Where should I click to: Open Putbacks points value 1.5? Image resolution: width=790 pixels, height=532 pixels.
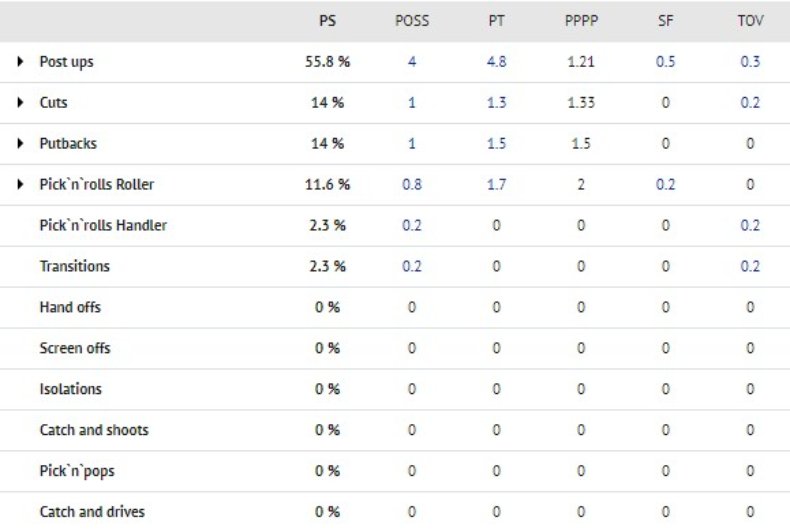tap(496, 144)
